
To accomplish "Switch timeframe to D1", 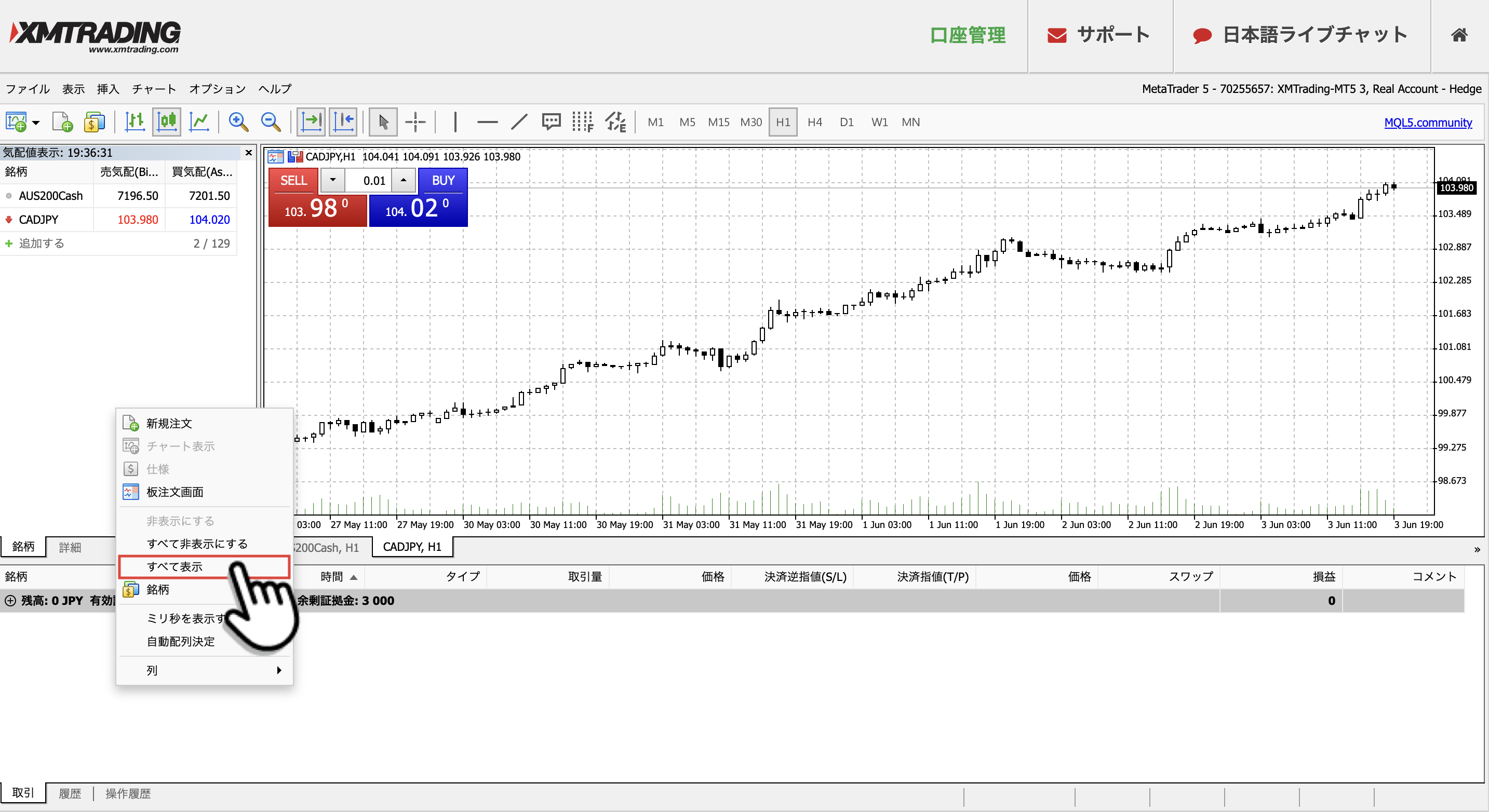I will 847,122.
